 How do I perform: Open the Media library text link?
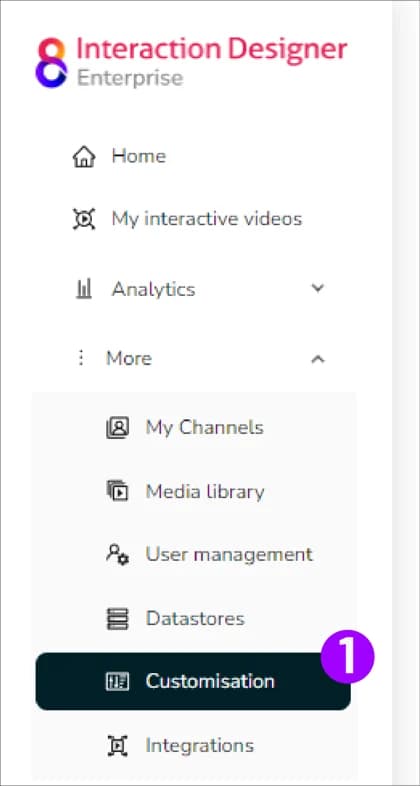coord(204,492)
